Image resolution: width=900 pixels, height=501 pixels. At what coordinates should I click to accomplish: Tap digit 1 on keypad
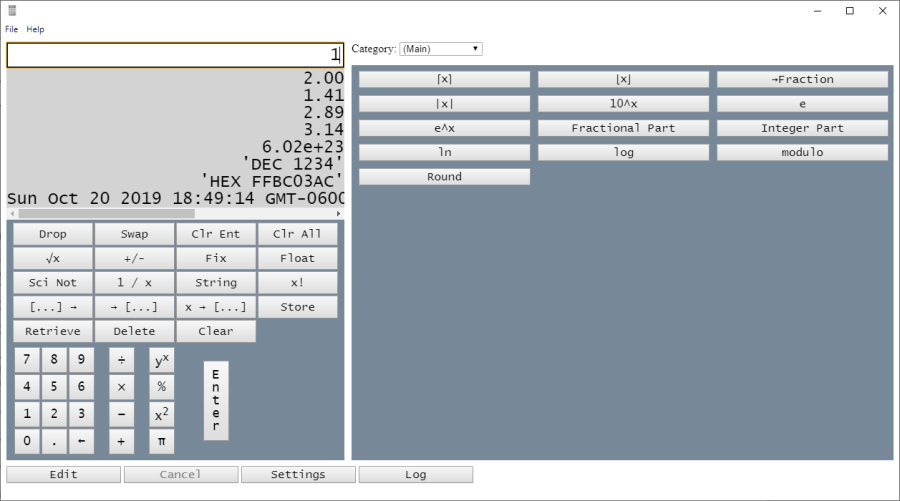coord(27,414)
